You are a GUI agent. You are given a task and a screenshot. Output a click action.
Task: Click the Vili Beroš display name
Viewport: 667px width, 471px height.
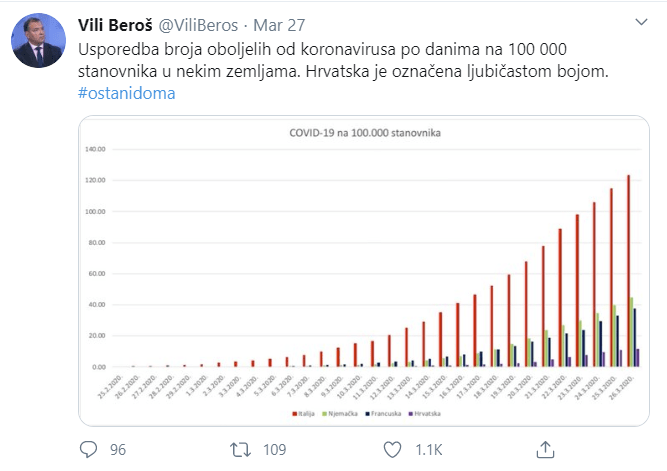115,25
